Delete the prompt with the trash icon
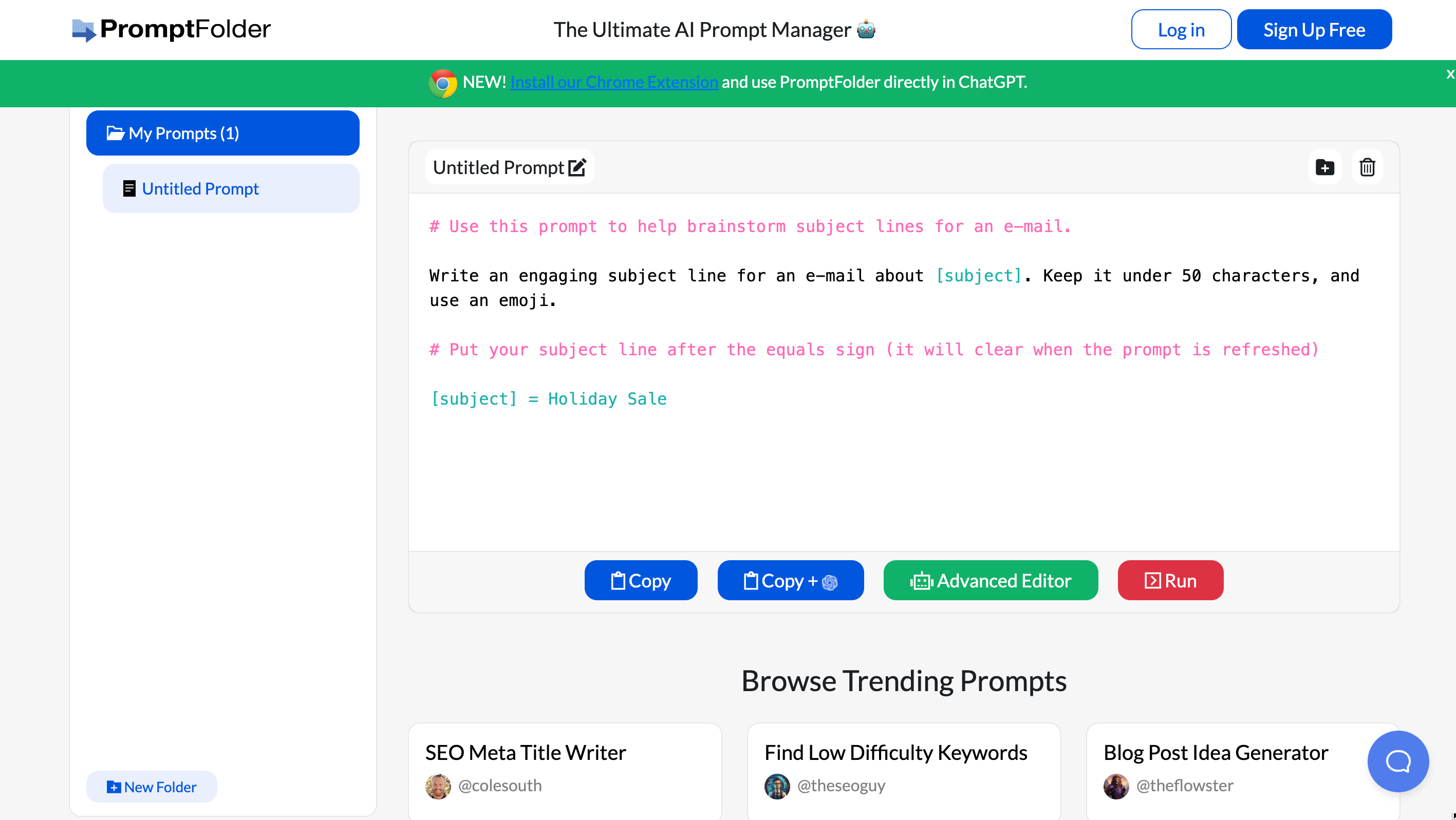1456x820 pixels. tap(1367, 168)
